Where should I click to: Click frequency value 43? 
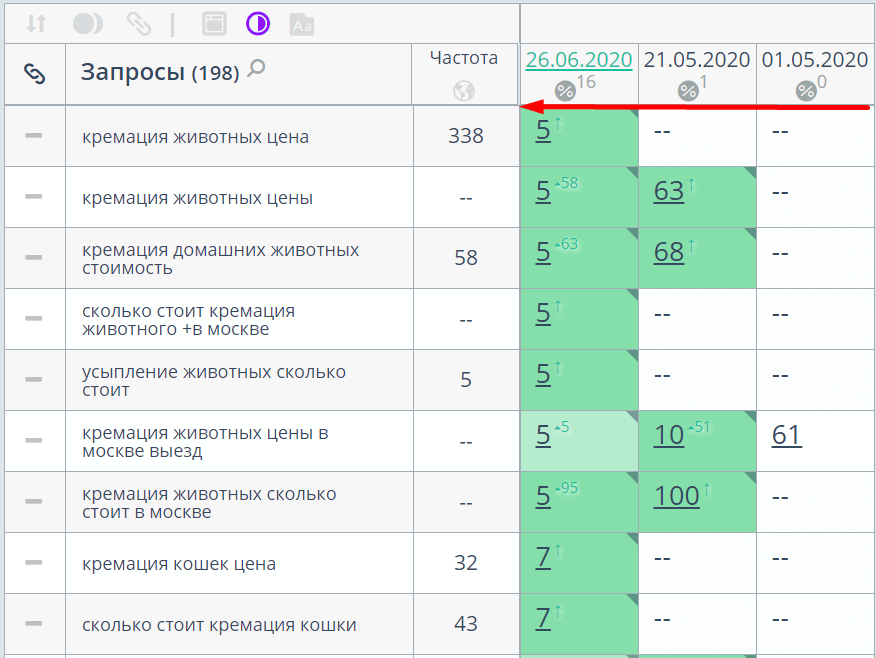[466, 623]
